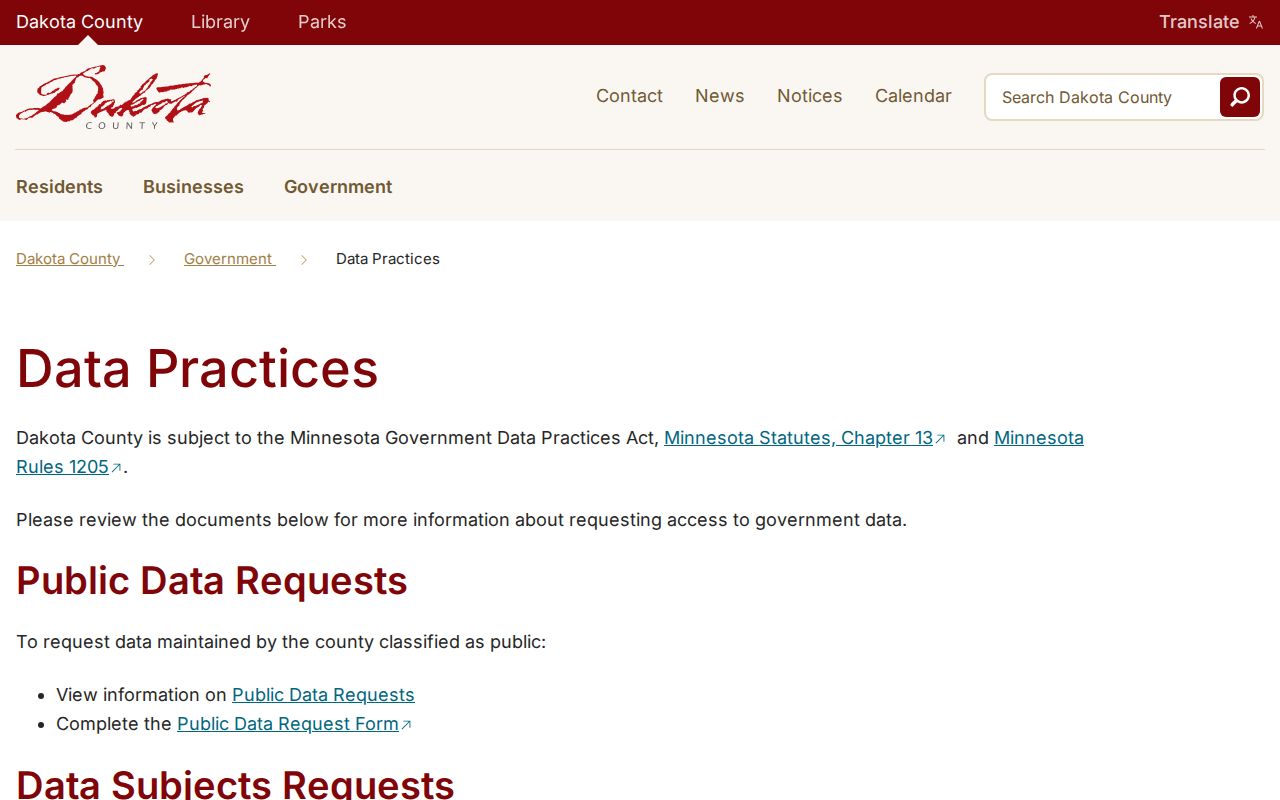Click the Data Subjects Requests heading
This screenshot has width=1280, height=800.
click(235, 783)
